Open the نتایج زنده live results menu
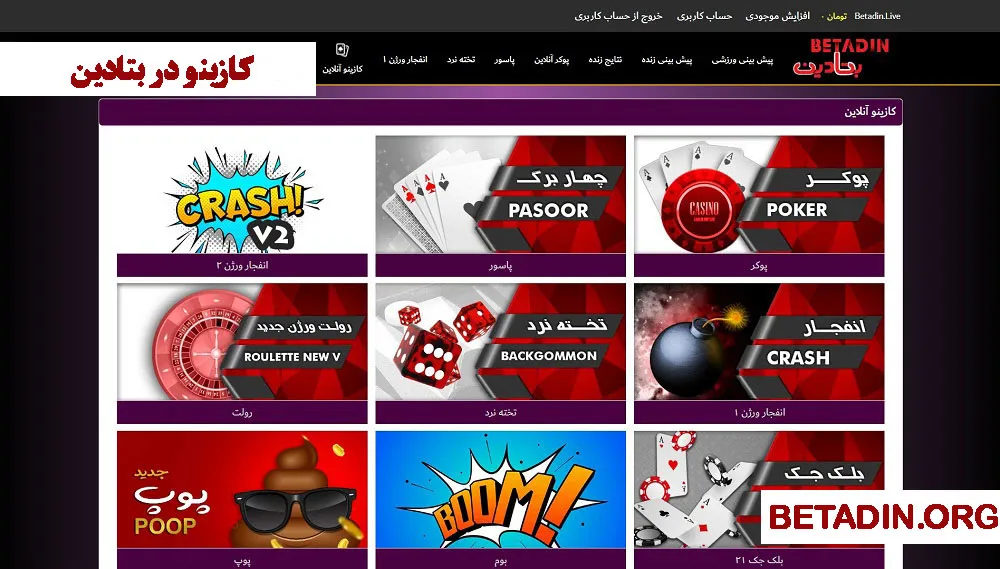The width and height of the screenshot is (1000, 569). coord(605,60)
